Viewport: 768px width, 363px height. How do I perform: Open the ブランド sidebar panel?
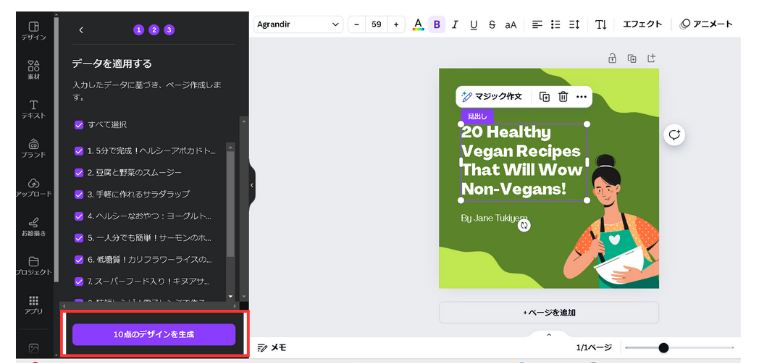(33, 148)
